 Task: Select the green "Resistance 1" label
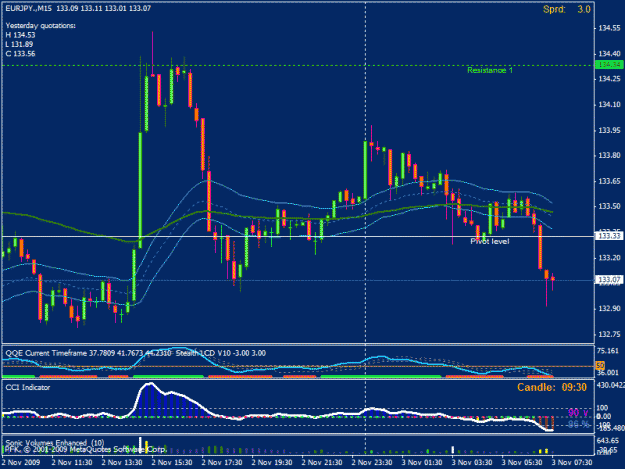point(490,71)
